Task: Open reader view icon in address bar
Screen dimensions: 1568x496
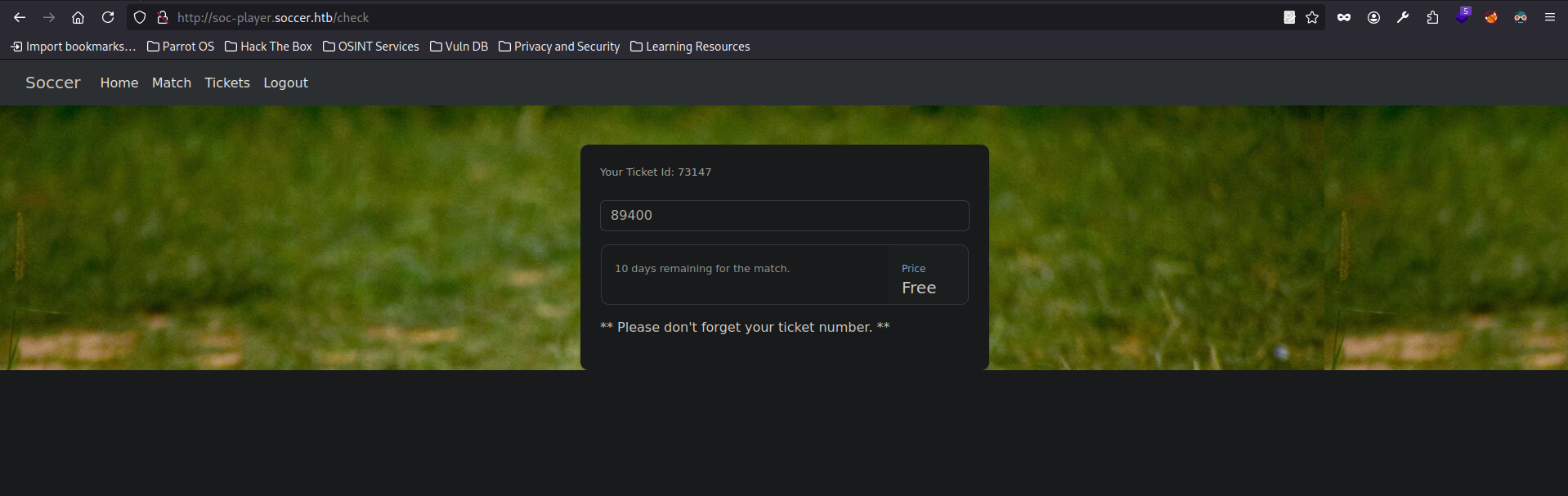Action: [1289, 17]
